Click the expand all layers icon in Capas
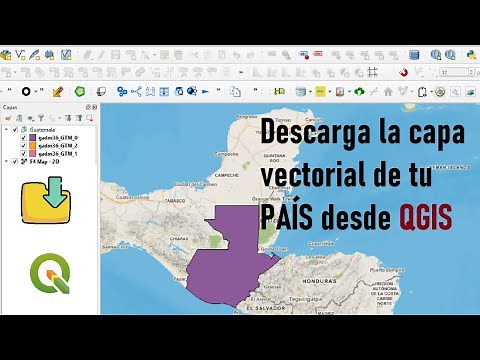480x360 pixels. pos(68,118)
